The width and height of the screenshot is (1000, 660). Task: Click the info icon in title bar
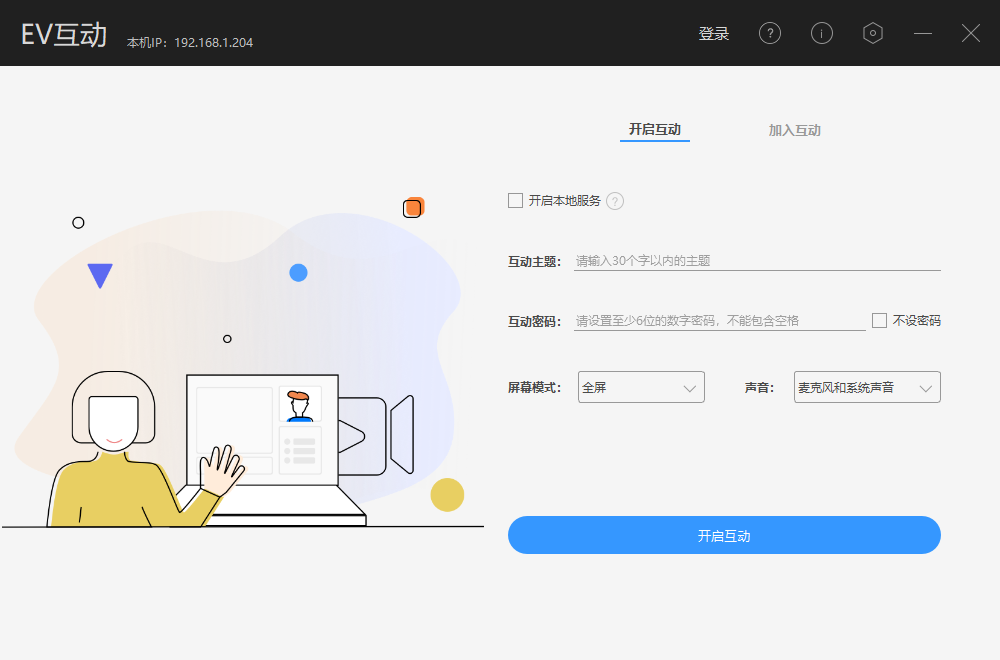click(821, 33)
